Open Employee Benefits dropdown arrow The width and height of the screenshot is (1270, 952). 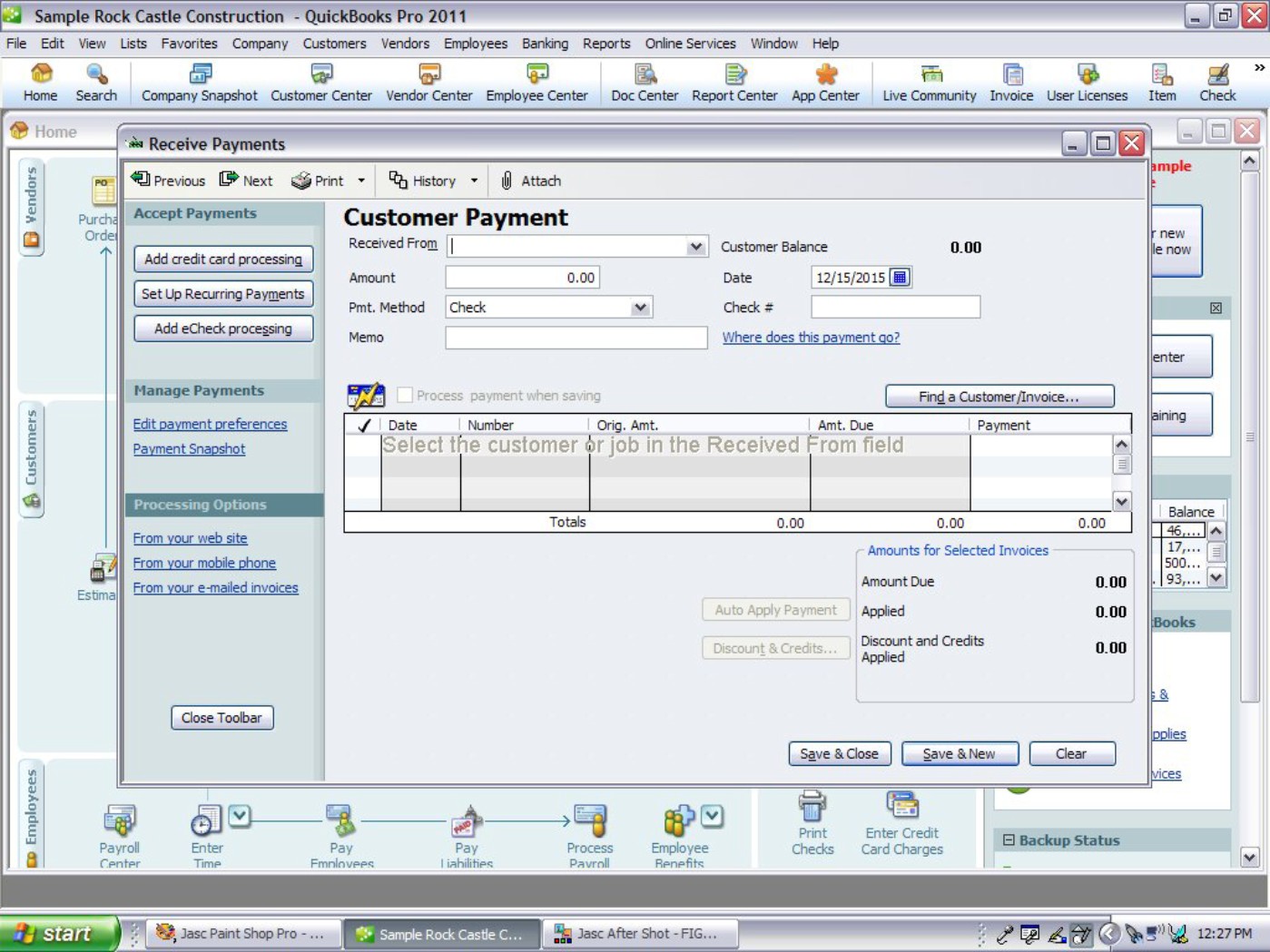click(x=713, y=816)
